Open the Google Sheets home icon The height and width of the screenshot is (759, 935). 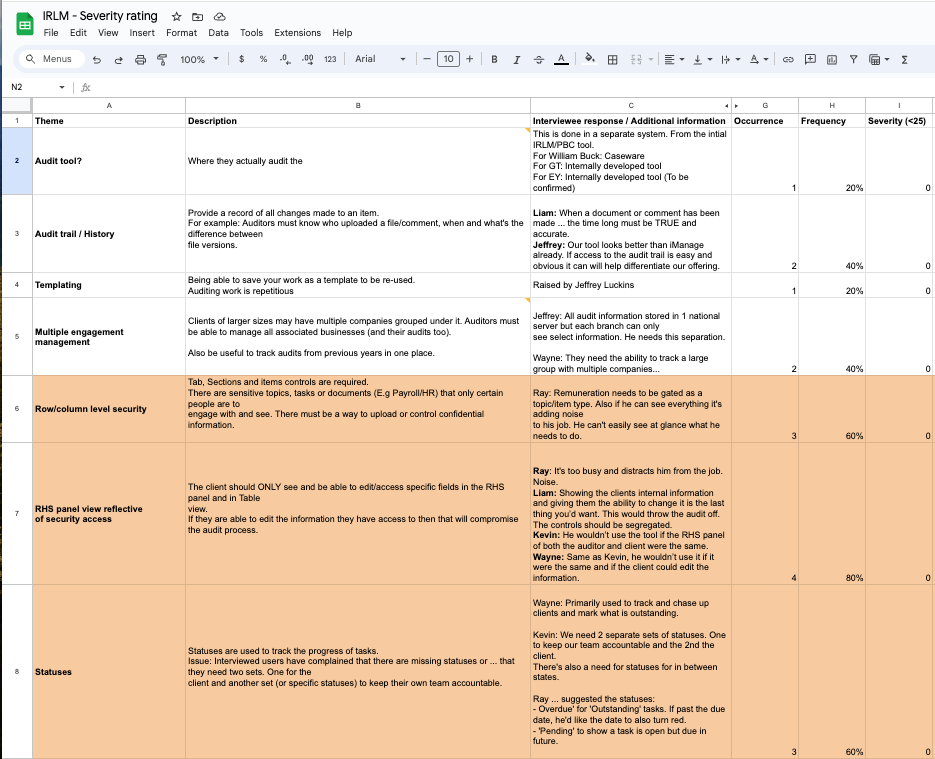tap(25, 24)
